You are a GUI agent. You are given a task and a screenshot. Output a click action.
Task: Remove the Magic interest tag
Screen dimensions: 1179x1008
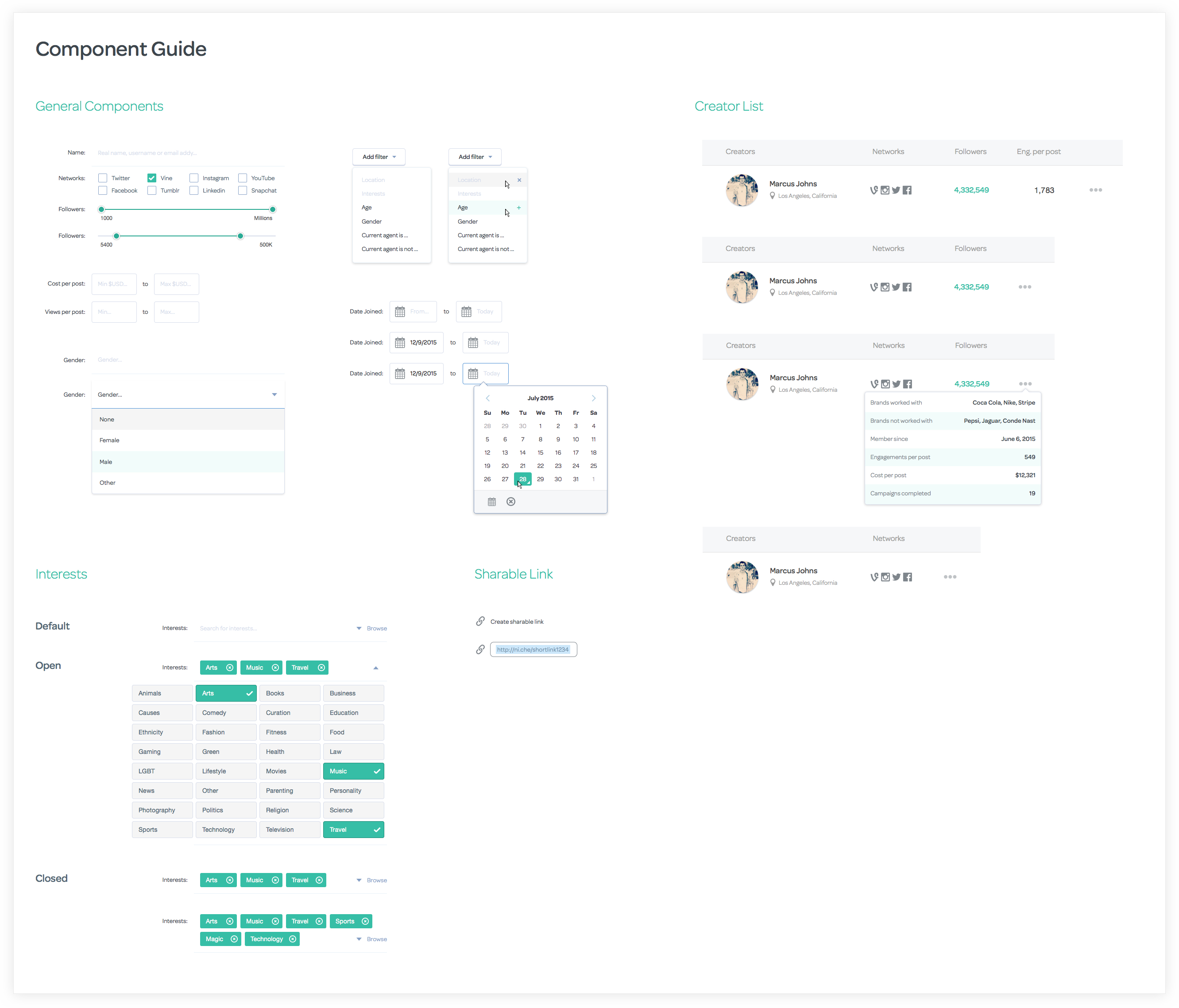click(x=234, y=939)
